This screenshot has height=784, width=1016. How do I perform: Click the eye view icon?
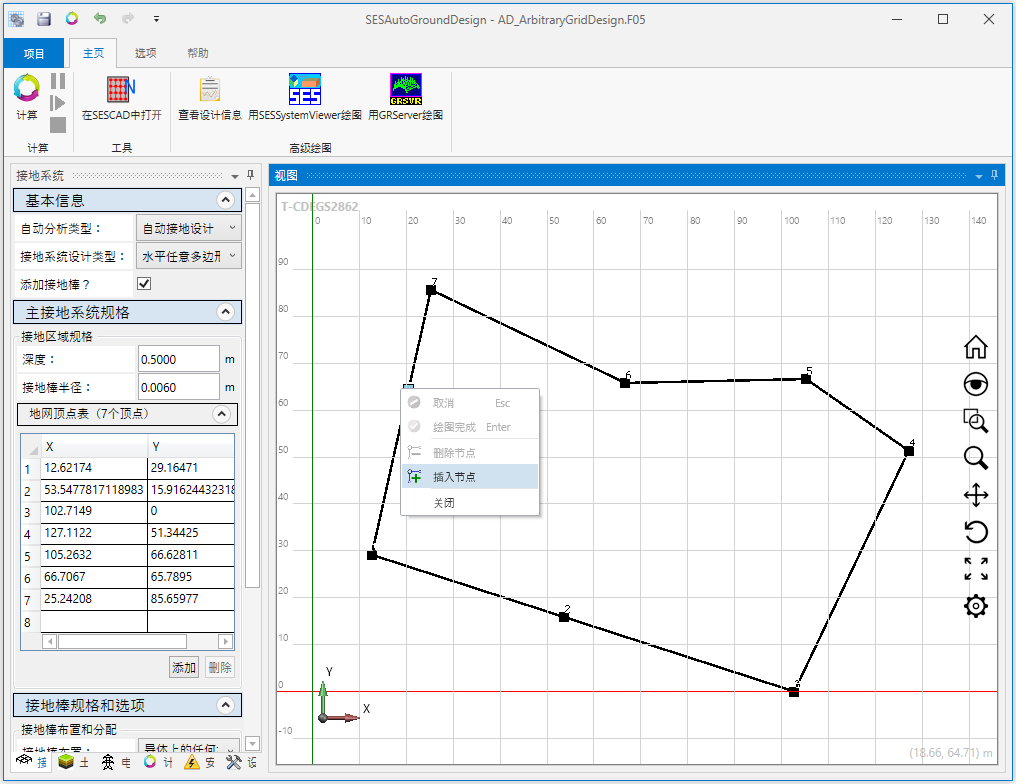[x=976, y=384]
